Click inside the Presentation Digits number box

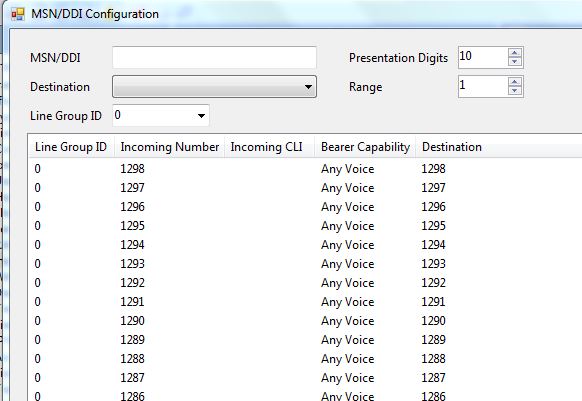coord(483,58)
